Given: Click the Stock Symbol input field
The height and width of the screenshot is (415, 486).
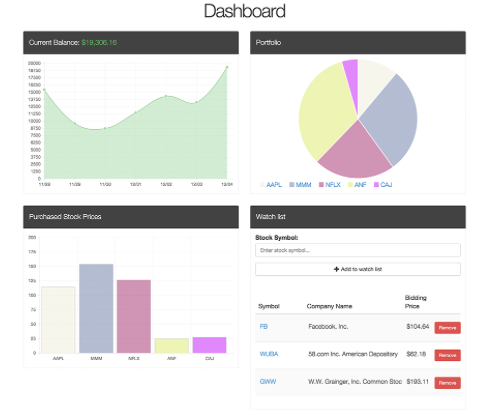Looking at the screenshot, I should (x=358, y=250).
